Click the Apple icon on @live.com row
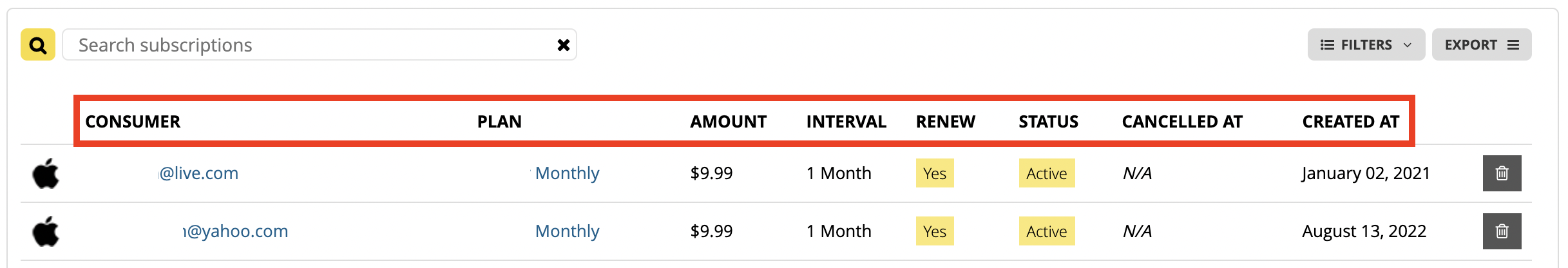This screenshot has height=268, width=1568. (x=46, y=173)
